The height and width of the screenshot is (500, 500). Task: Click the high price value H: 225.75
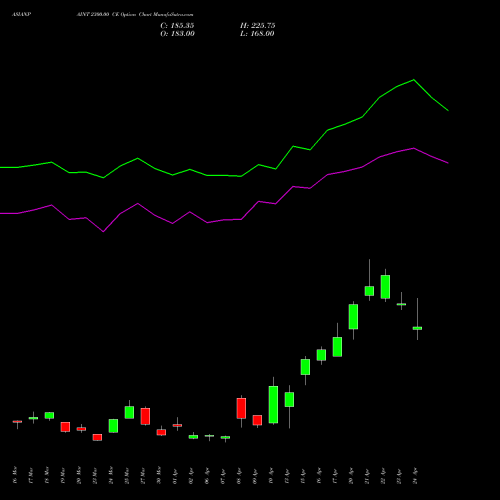click(x=257, y=26)
